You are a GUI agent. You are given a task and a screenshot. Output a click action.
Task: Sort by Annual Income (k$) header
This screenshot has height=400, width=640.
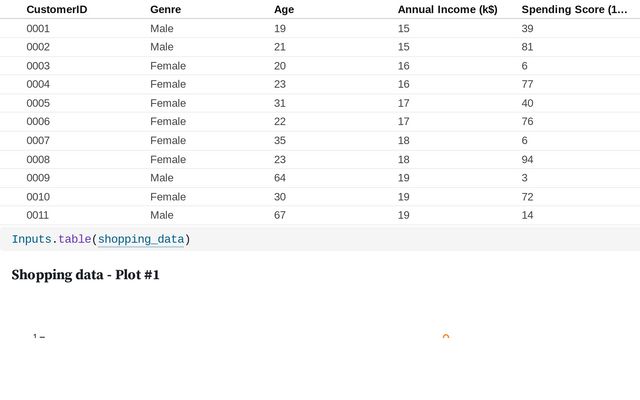[447, 9]
